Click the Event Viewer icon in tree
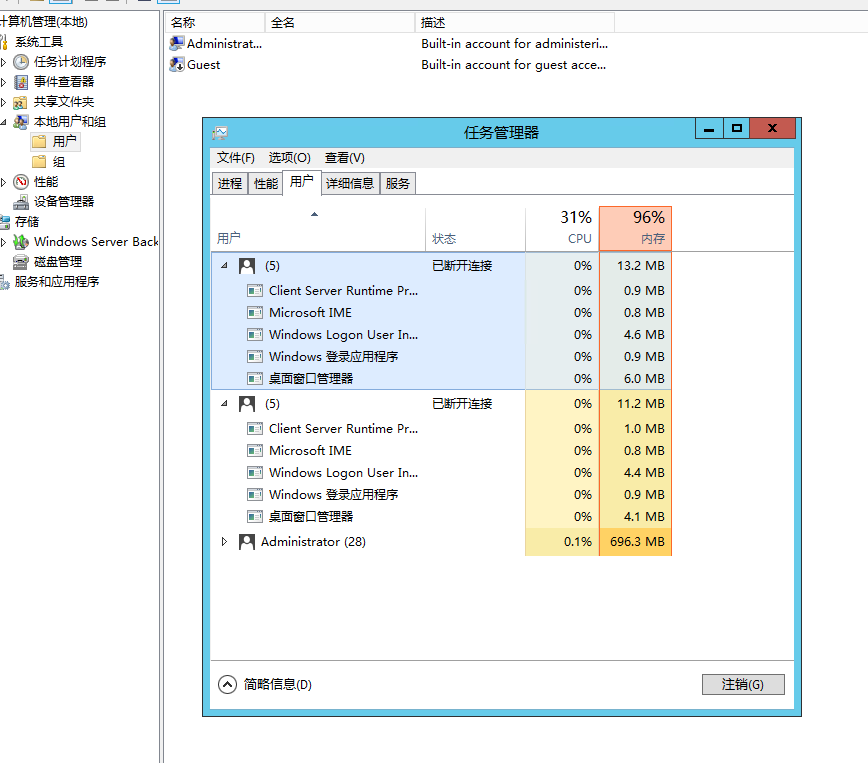The width and height of the screenshot is (868, 763). 21,82
